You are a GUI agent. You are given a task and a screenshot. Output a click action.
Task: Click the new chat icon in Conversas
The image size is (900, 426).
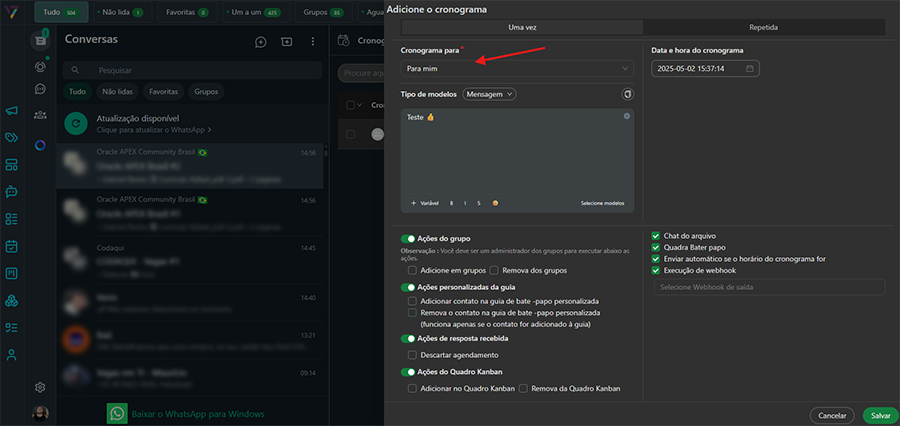point(261,42)
